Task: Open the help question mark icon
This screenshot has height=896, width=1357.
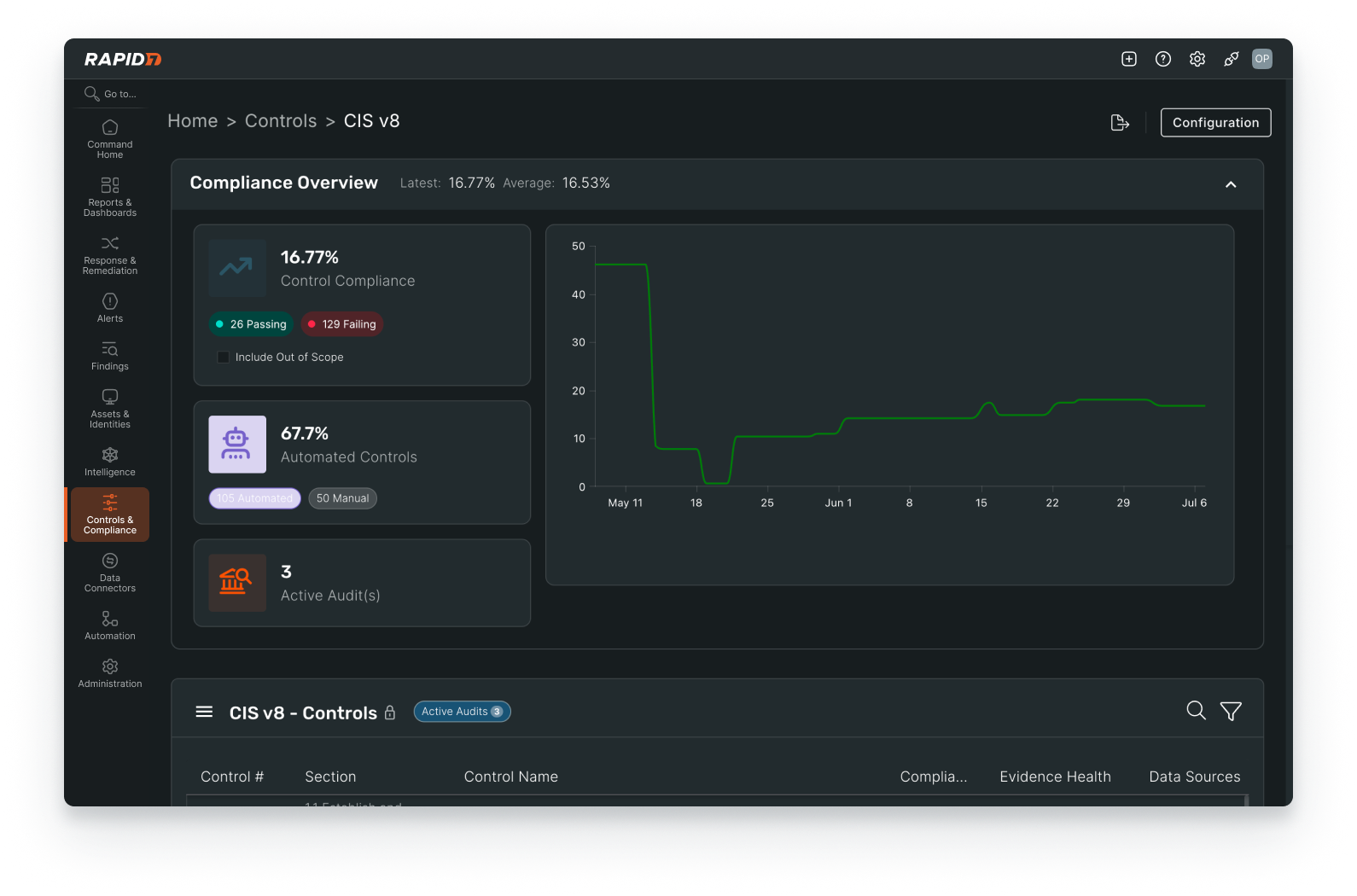Action: pos(1163,59)
